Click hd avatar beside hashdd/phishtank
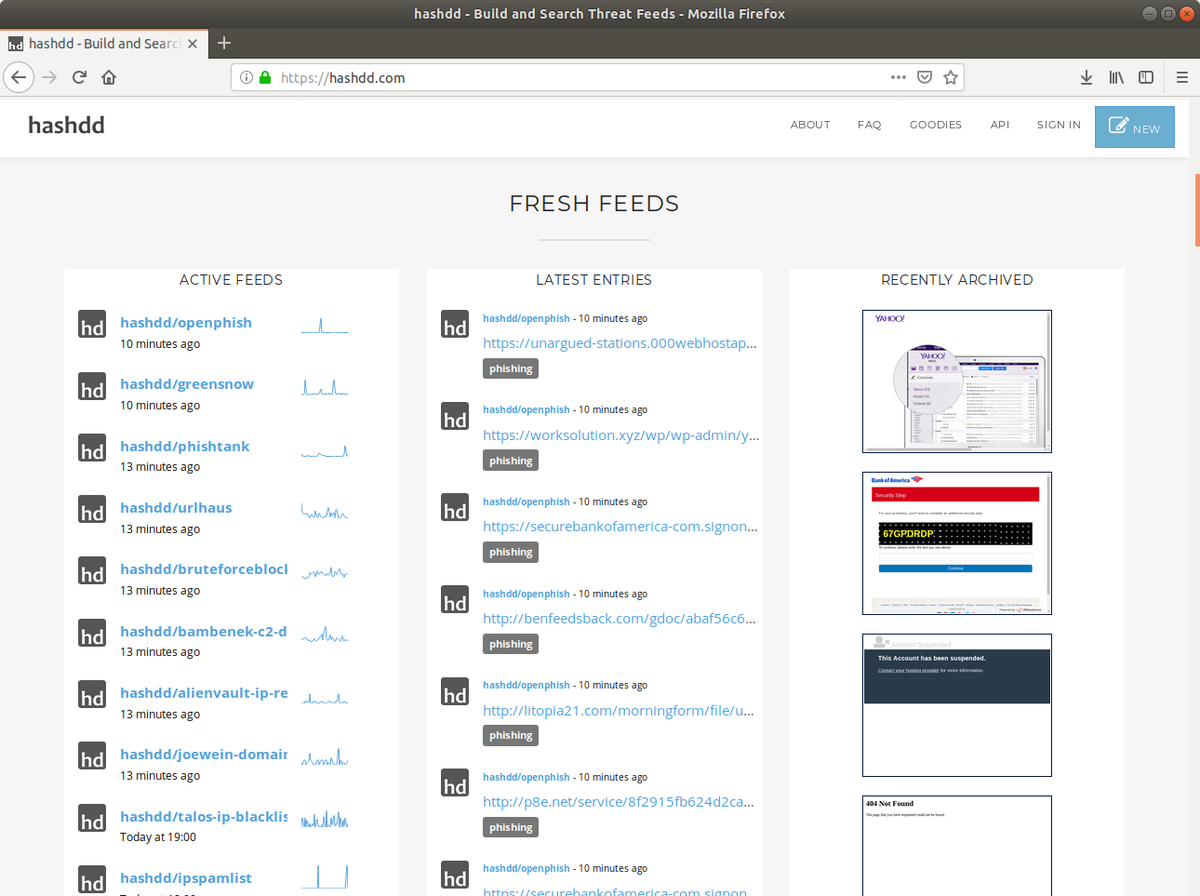The width and height of the screenshot is (1200, 896). 92,448
